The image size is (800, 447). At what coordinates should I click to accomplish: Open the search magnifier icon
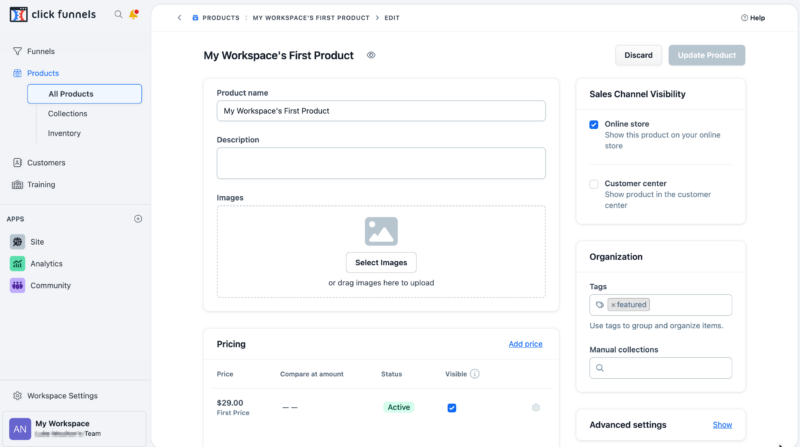(118, 14)
